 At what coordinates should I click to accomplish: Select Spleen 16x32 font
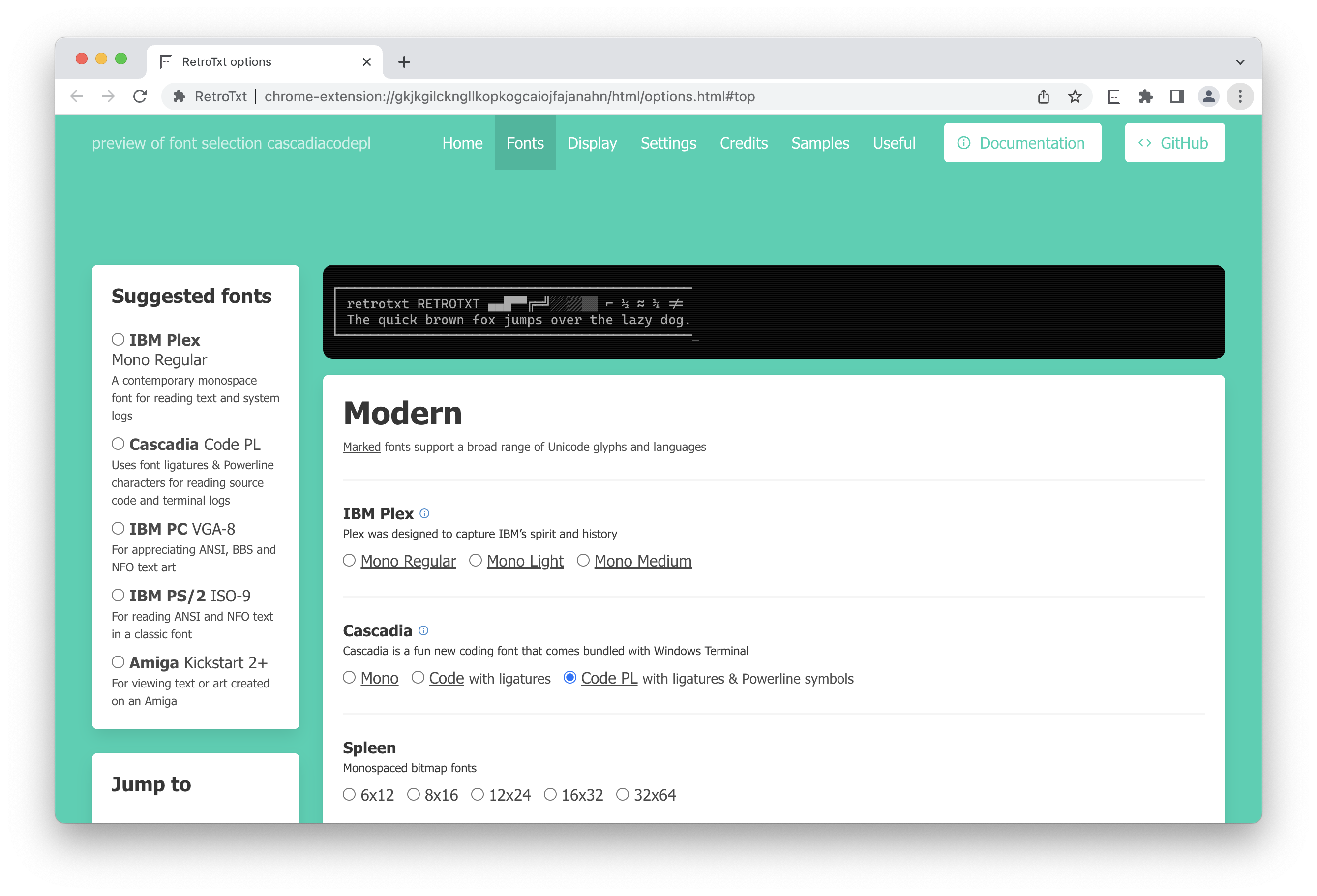pyautogui.click(x=550, y=795)
